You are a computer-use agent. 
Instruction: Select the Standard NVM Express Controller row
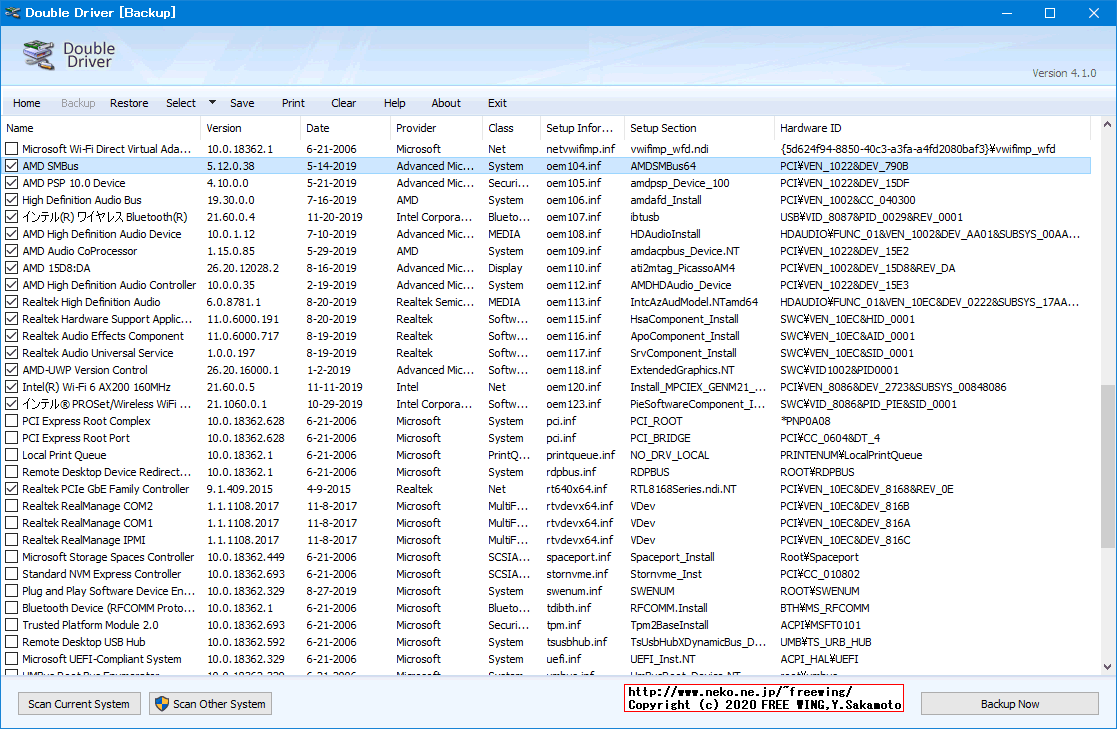point(102,574)
